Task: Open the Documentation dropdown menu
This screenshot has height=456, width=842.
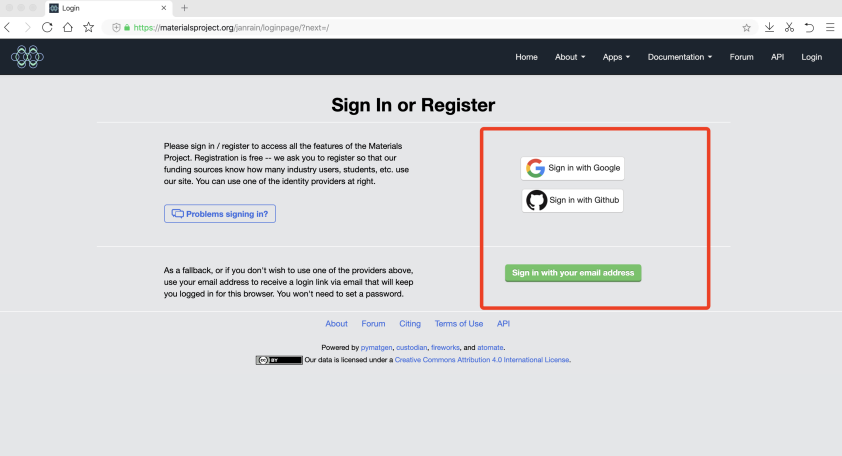Action: pos(680,57)
